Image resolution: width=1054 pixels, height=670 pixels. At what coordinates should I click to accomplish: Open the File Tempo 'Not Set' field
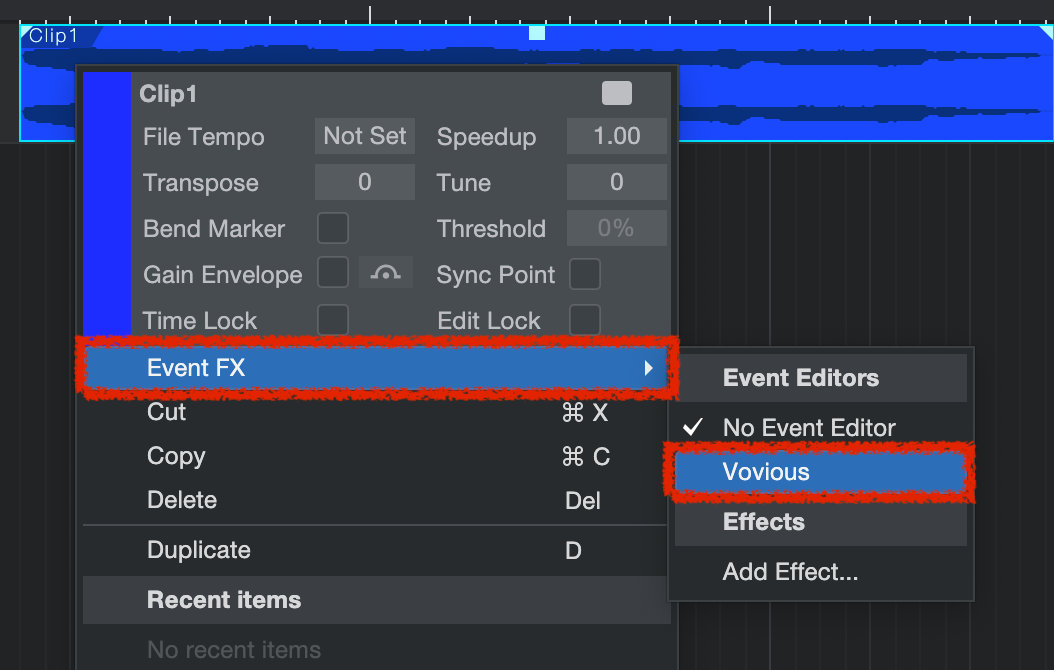[x=365, y=136]
